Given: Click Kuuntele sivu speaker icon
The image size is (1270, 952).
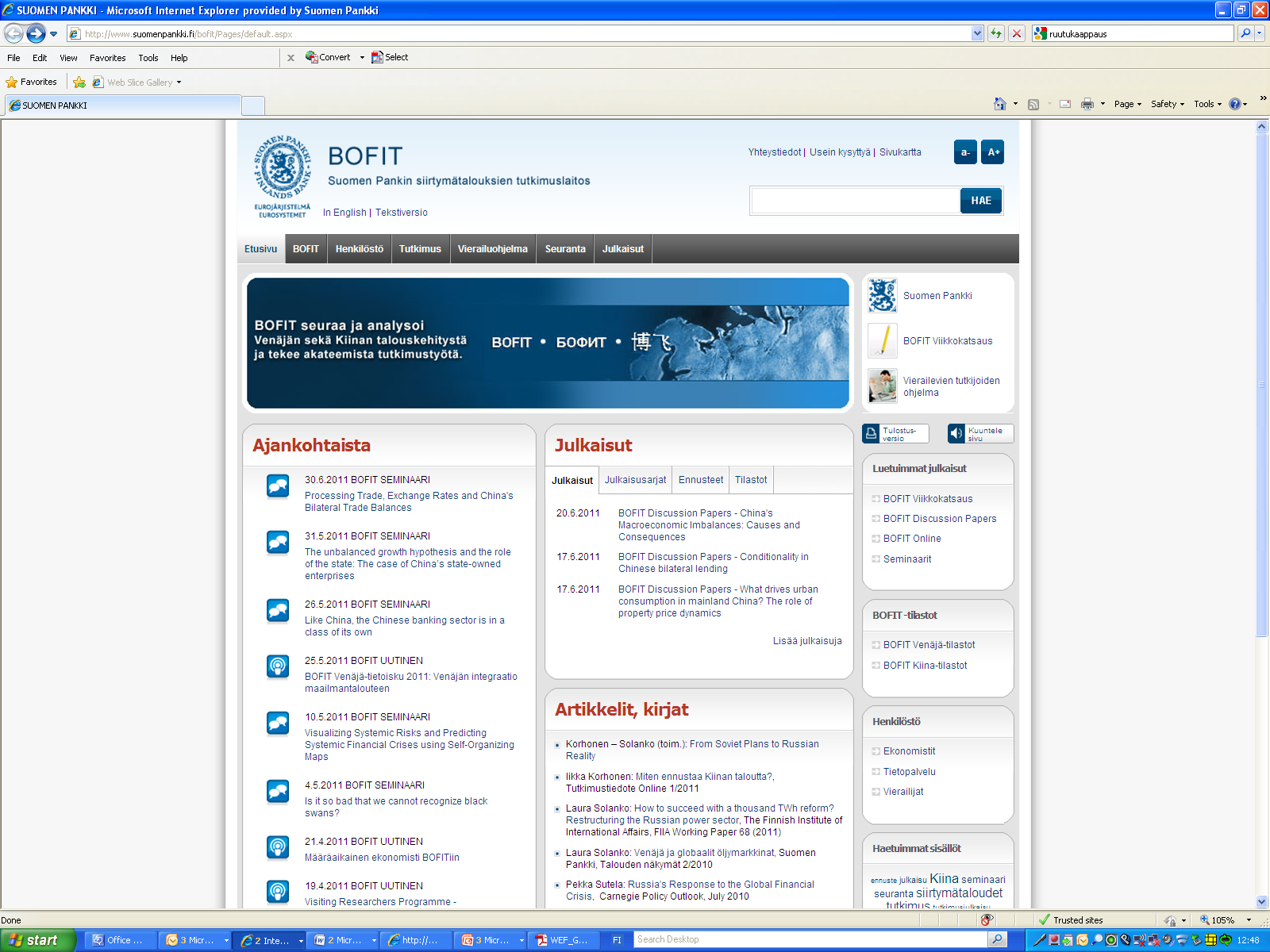Looking at the screenshot, I should pos(956,433).
